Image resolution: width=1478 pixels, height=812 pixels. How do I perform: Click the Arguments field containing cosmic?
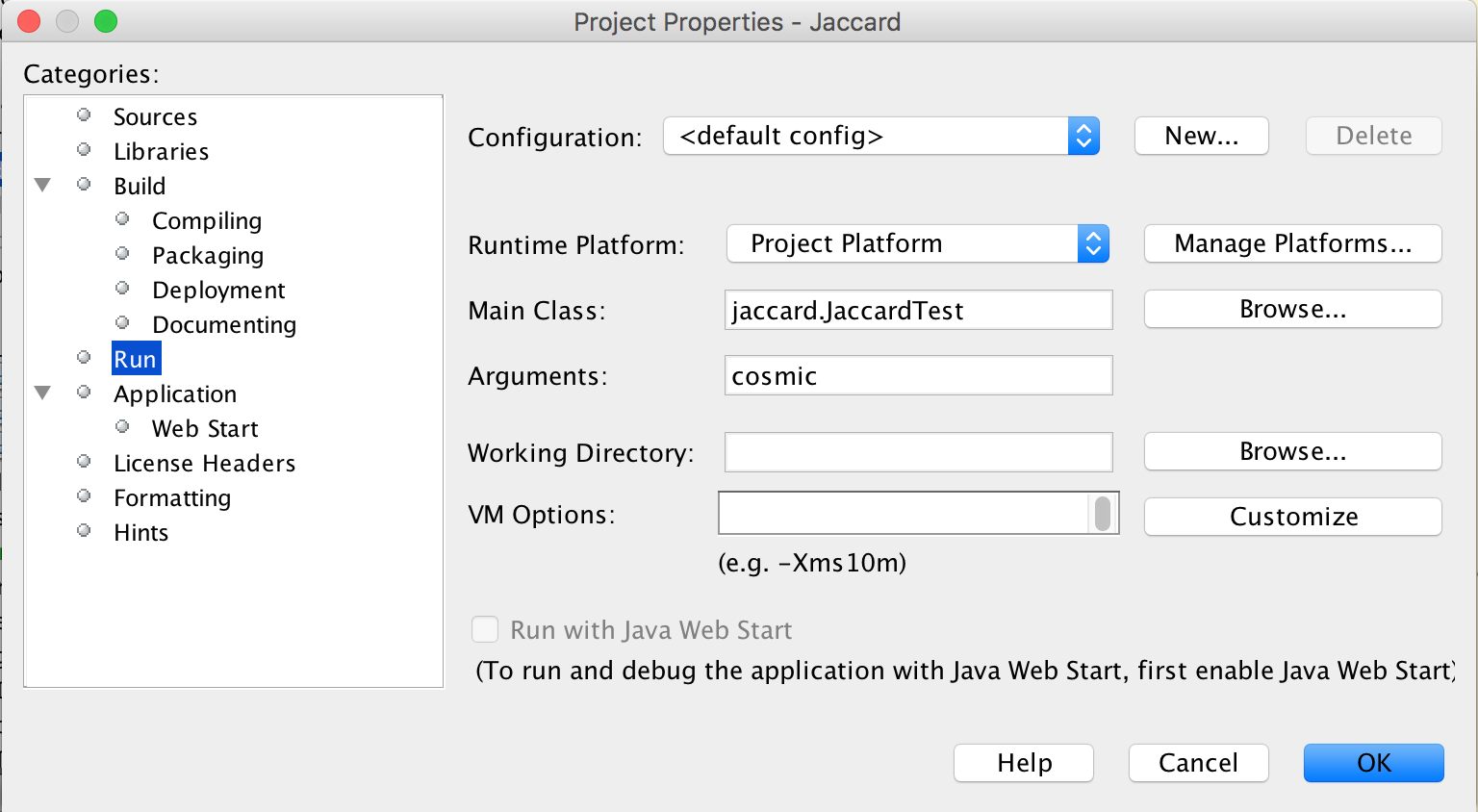(917, 375)
